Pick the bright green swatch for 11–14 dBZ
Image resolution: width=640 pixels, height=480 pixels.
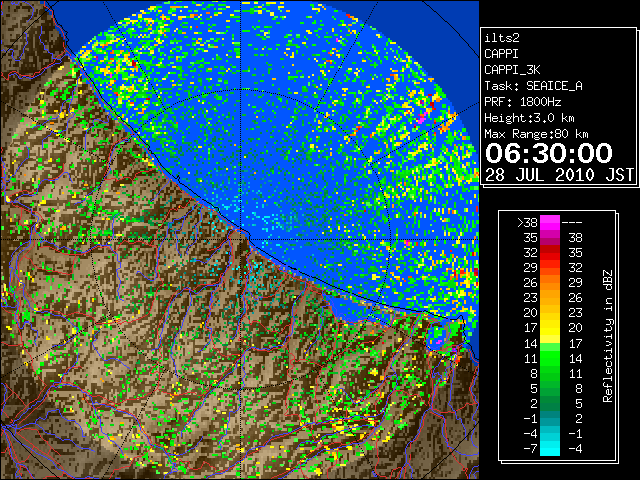[x=550, y=358]
